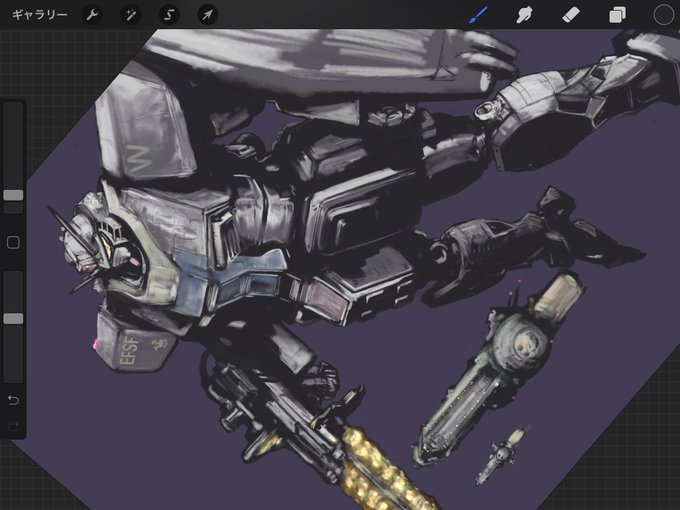Select the Smudge tool
This screenshot has width=680, height=510.
click(x=524, y=15)
